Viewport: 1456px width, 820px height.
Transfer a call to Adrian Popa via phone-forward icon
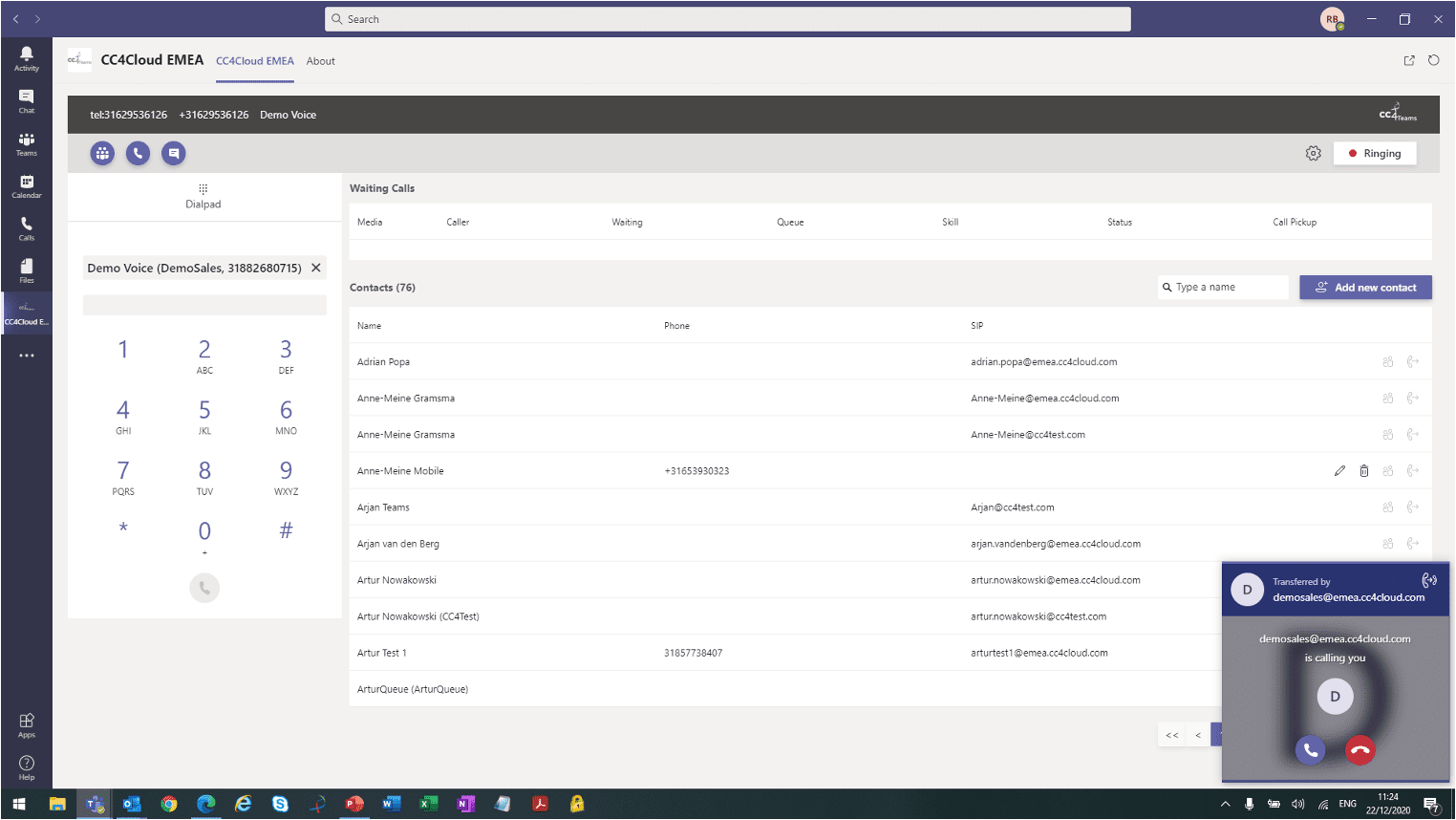[x=1413, y=361]
